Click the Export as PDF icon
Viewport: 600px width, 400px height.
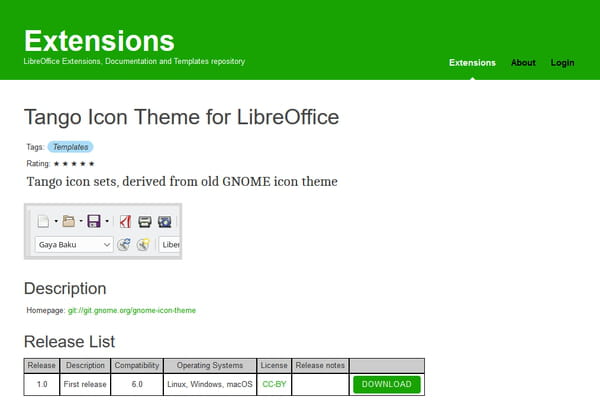[x=125, y=221]
